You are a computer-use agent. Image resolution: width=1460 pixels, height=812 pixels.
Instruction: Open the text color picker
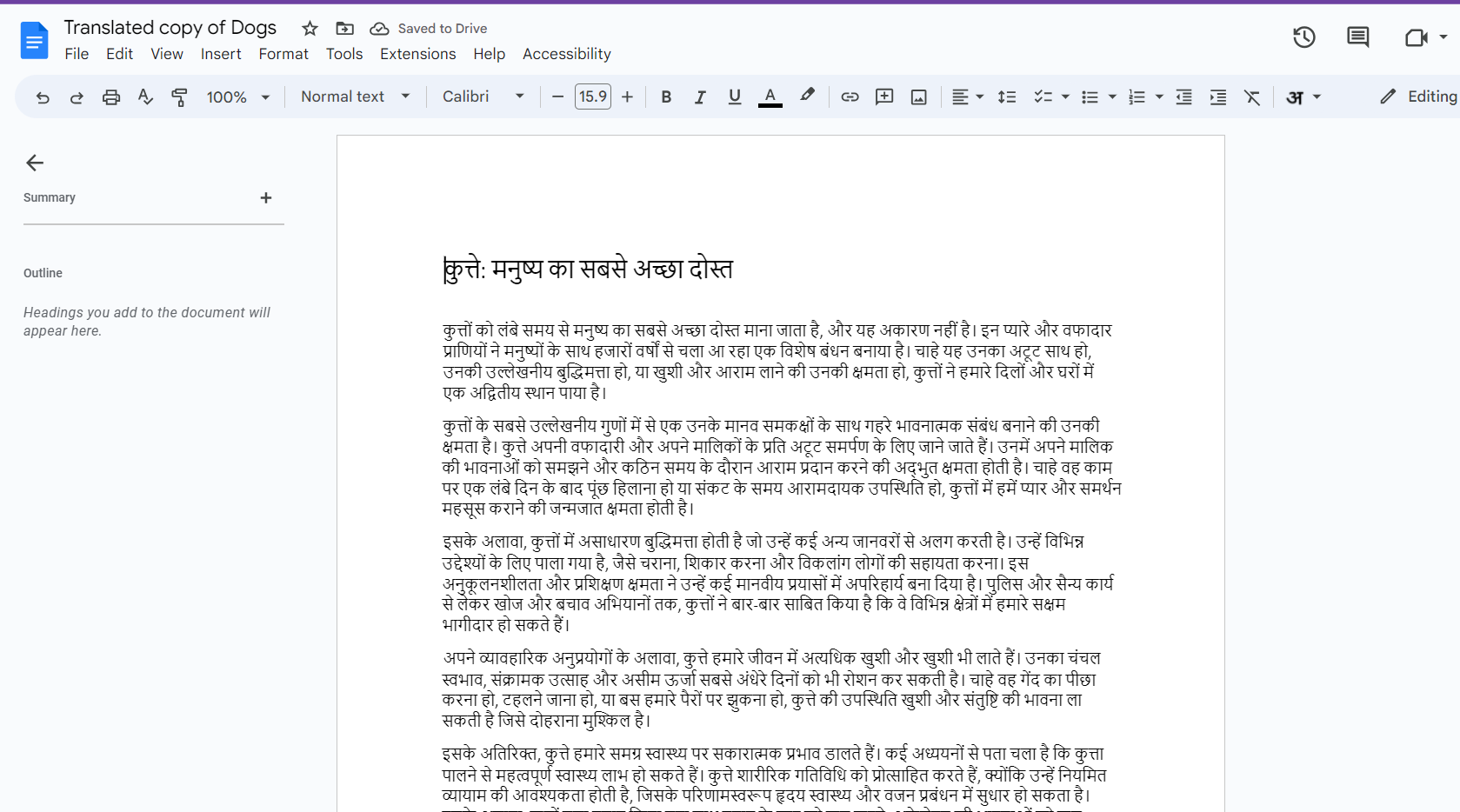(770, 97)
